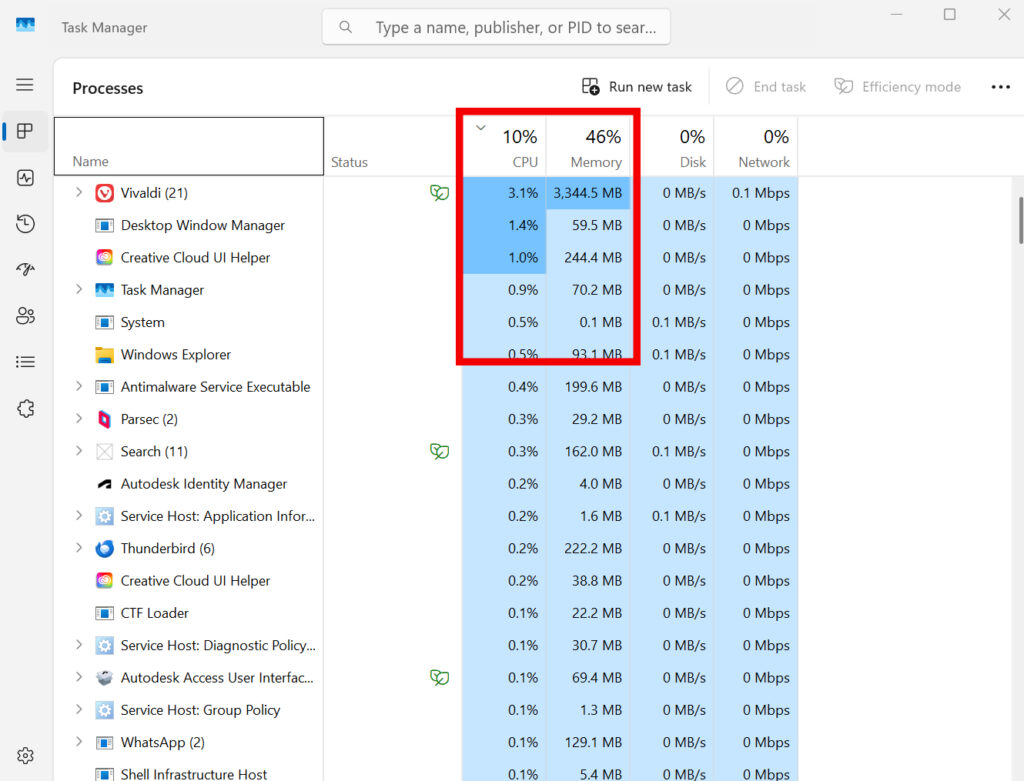1024x781 pixels.
Task: Open App history from the sidebar
Action: [x=25, y=224]
